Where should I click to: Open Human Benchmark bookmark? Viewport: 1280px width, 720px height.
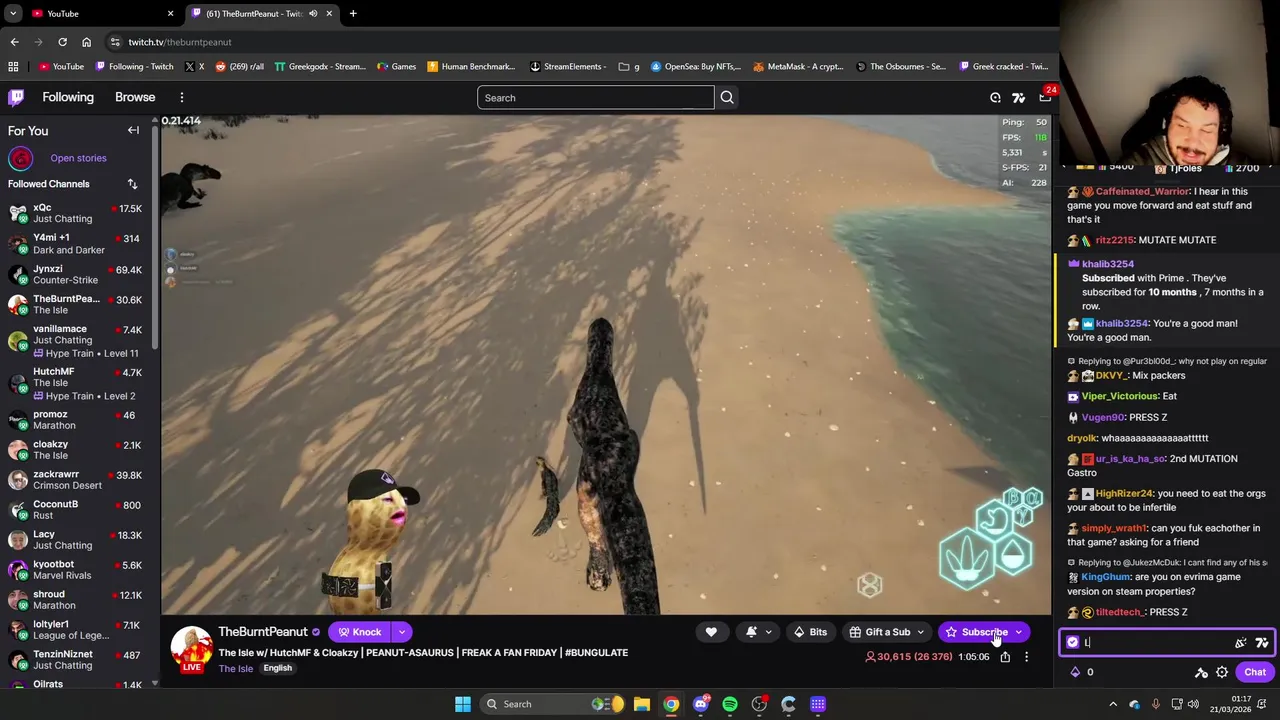coord(471,66)
